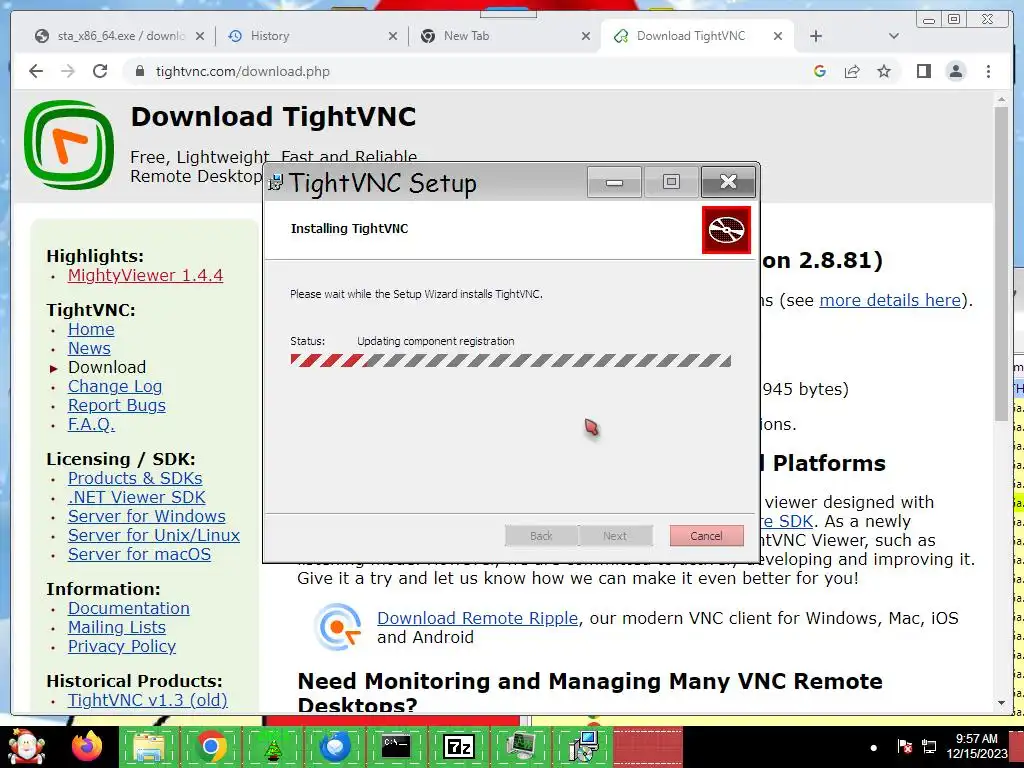The image size is (1024, 768).
Task: Open the Change Log link
Action: point(115,386)
